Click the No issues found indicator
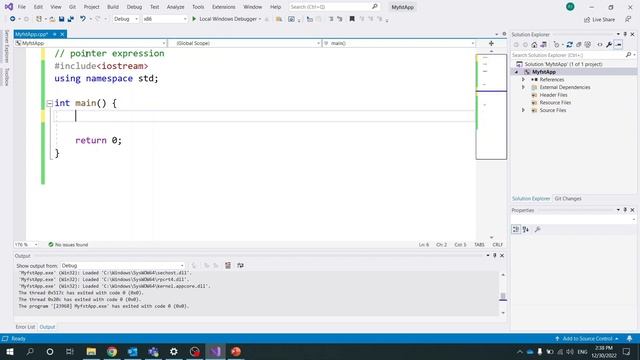This screenshot has width=640, height=360. [x=68, y=245]
